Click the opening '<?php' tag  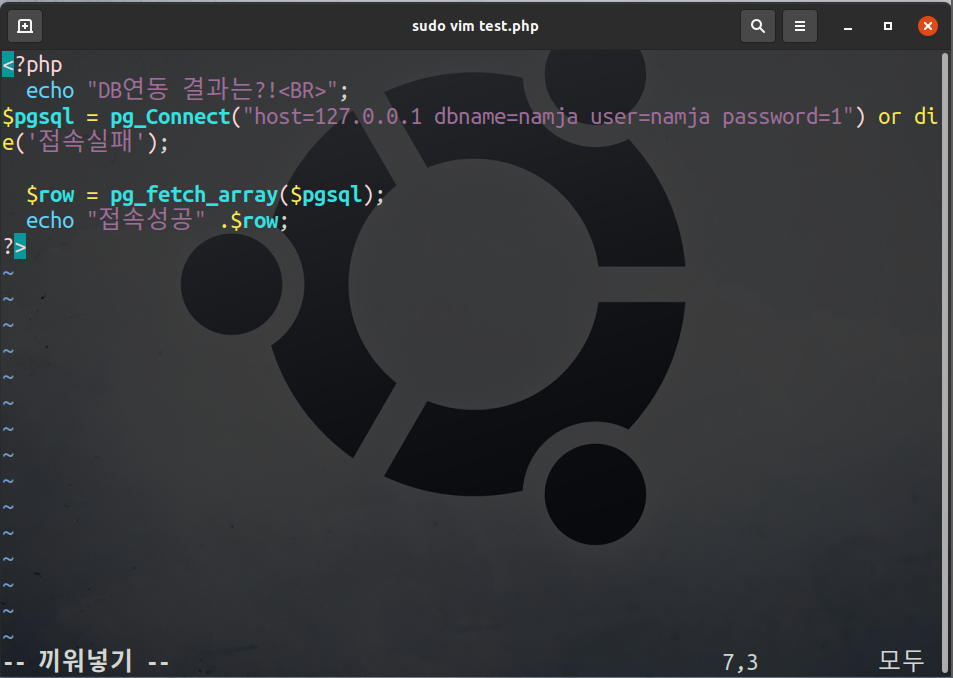[32, 64]
